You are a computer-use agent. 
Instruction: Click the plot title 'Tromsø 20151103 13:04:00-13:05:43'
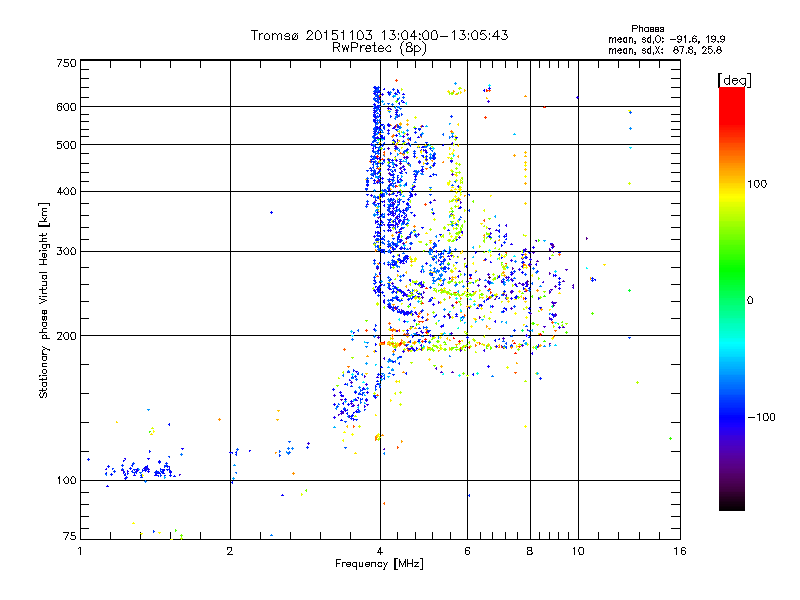click(x=379, y=35)
